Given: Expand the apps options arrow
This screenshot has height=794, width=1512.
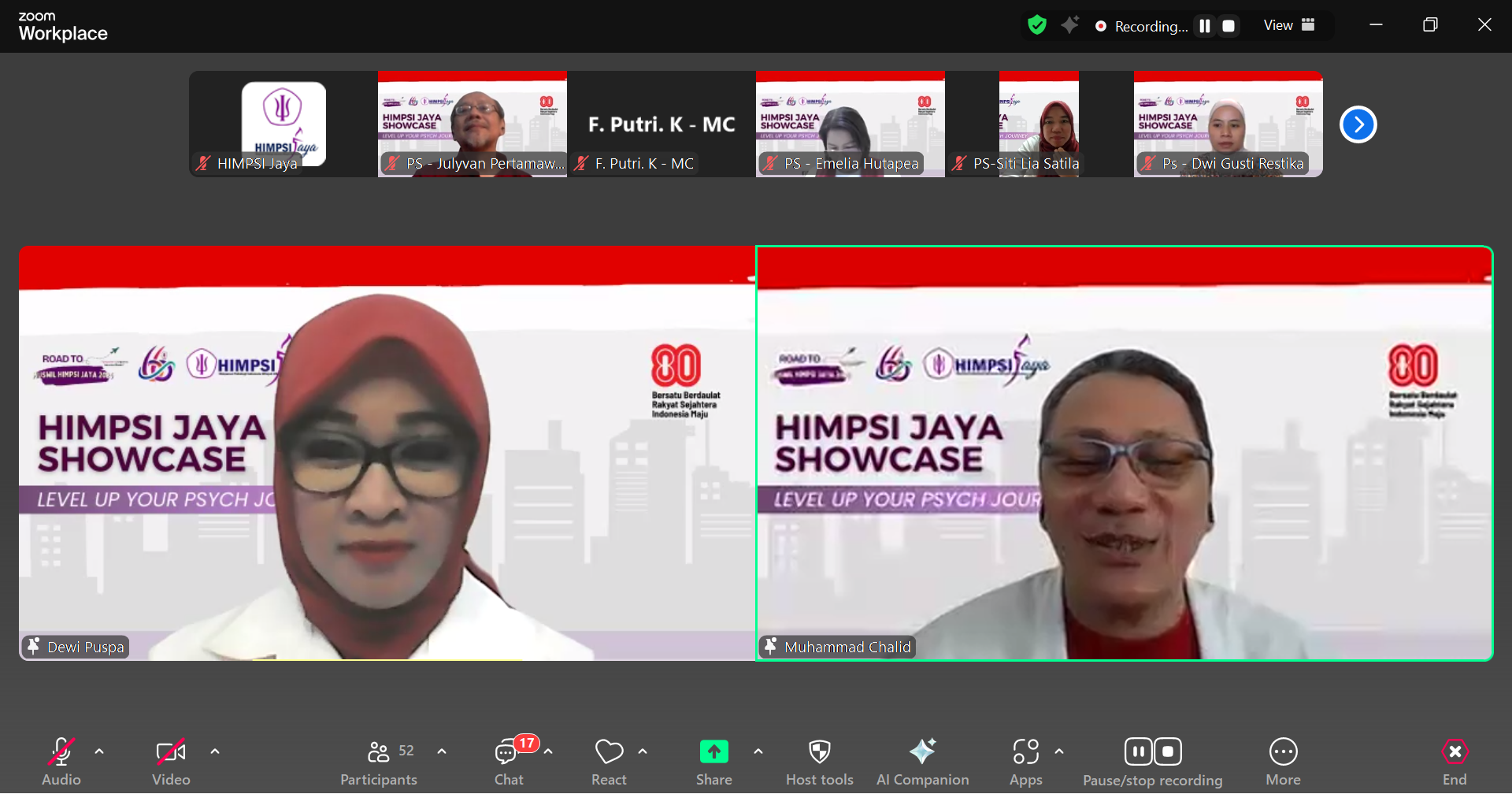Looking at the screenshot, I should 1059,751.
